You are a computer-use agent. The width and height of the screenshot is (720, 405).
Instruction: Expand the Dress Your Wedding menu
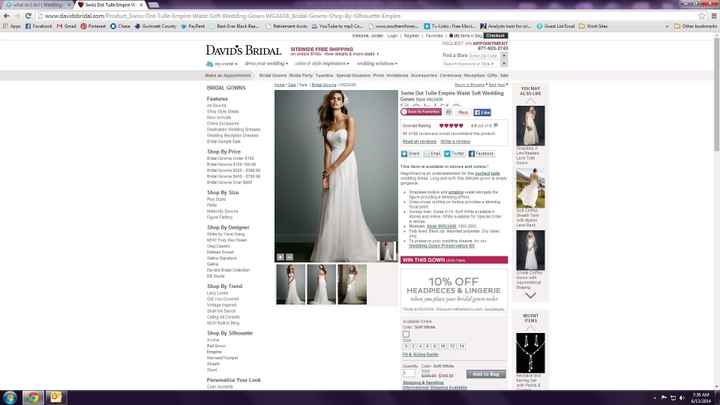(266, 64)
